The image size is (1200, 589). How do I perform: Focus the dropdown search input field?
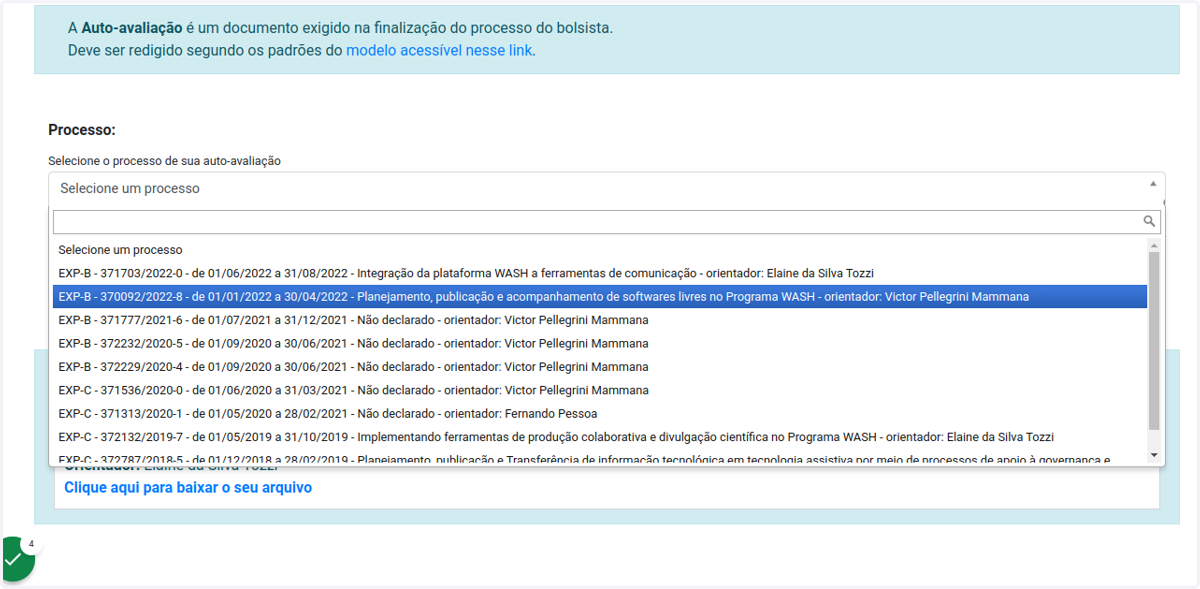[x=606, y=221]
